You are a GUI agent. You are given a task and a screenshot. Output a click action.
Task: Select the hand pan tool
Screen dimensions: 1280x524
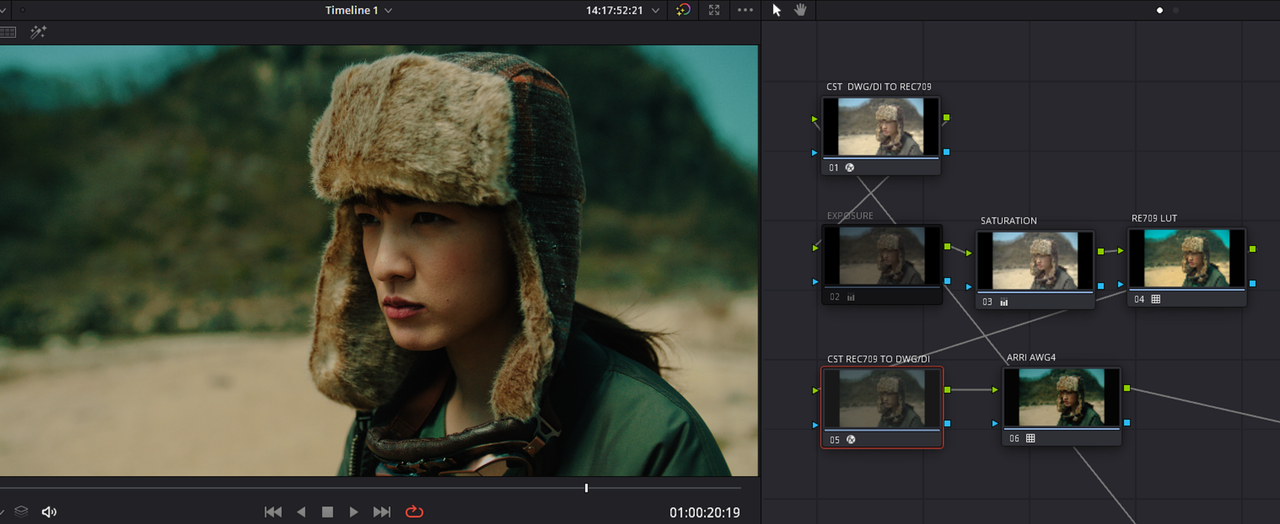(800, 10)
